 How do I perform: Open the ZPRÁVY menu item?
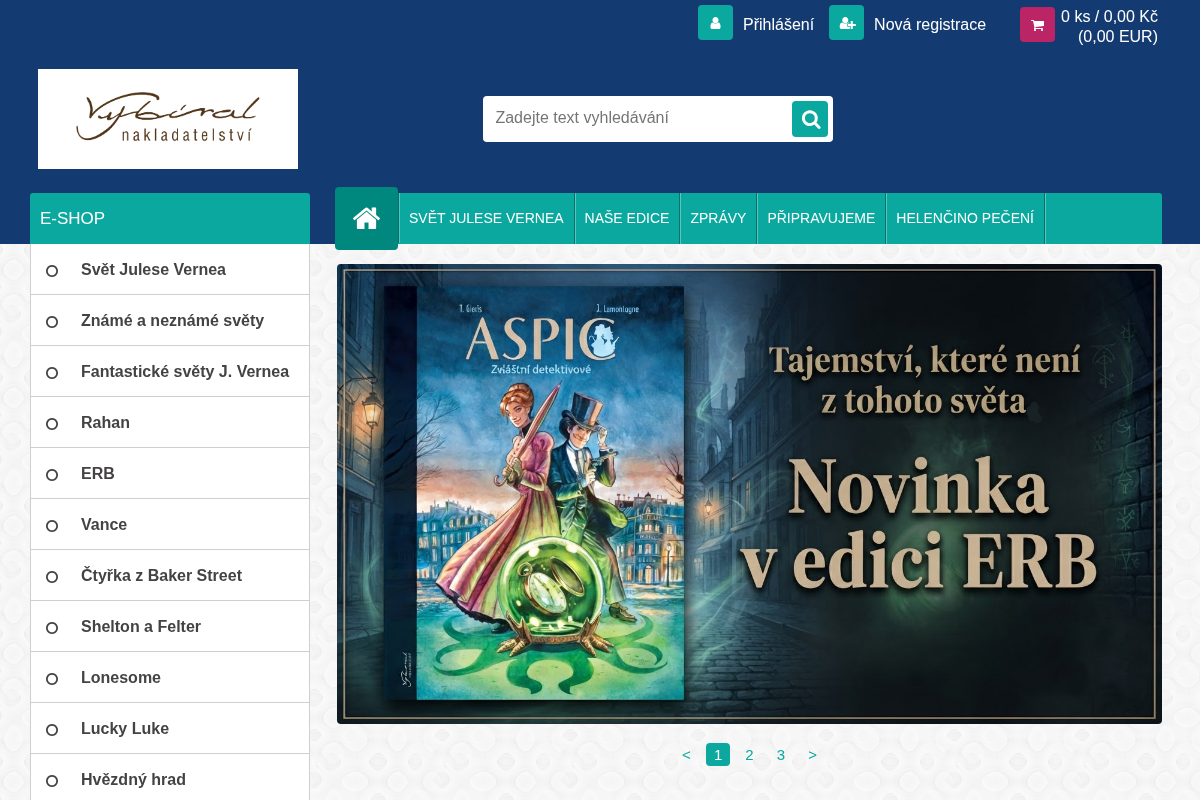coord(718,218)
